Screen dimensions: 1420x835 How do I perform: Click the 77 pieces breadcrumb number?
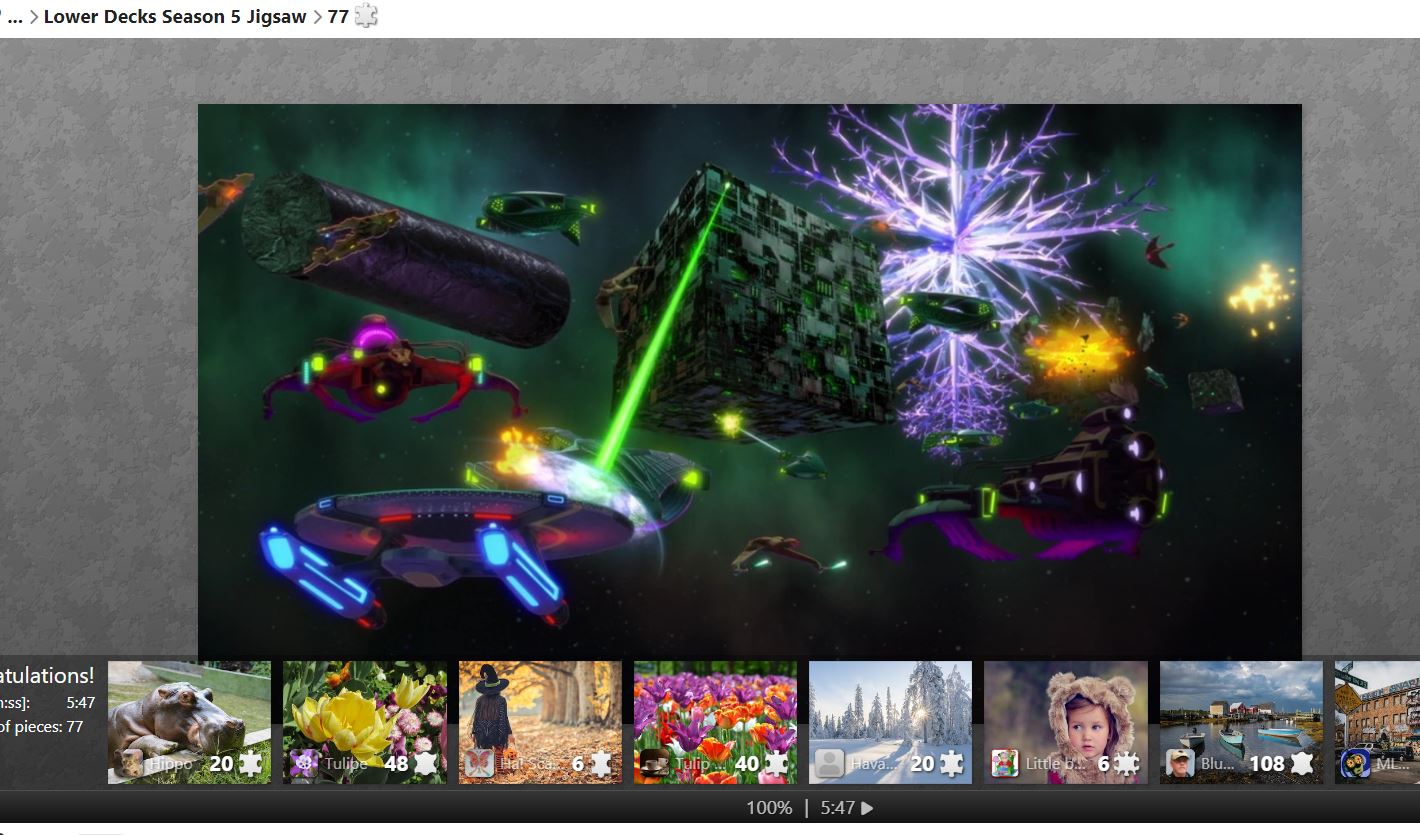coord(338,16)
